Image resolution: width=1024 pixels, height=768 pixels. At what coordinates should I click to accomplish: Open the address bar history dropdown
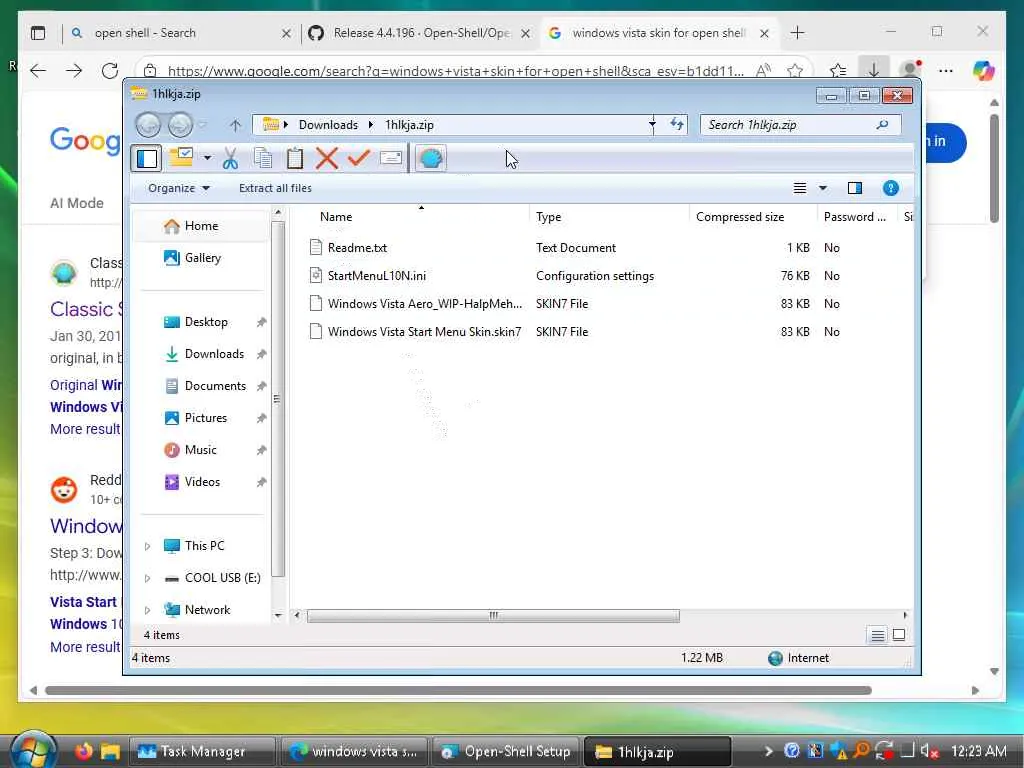(652, 124)
